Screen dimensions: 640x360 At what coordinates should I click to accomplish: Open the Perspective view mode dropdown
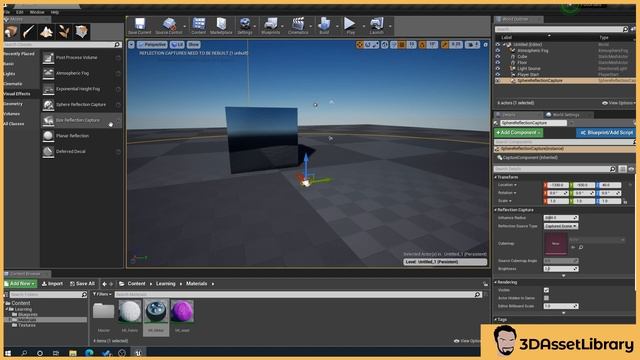152,44
